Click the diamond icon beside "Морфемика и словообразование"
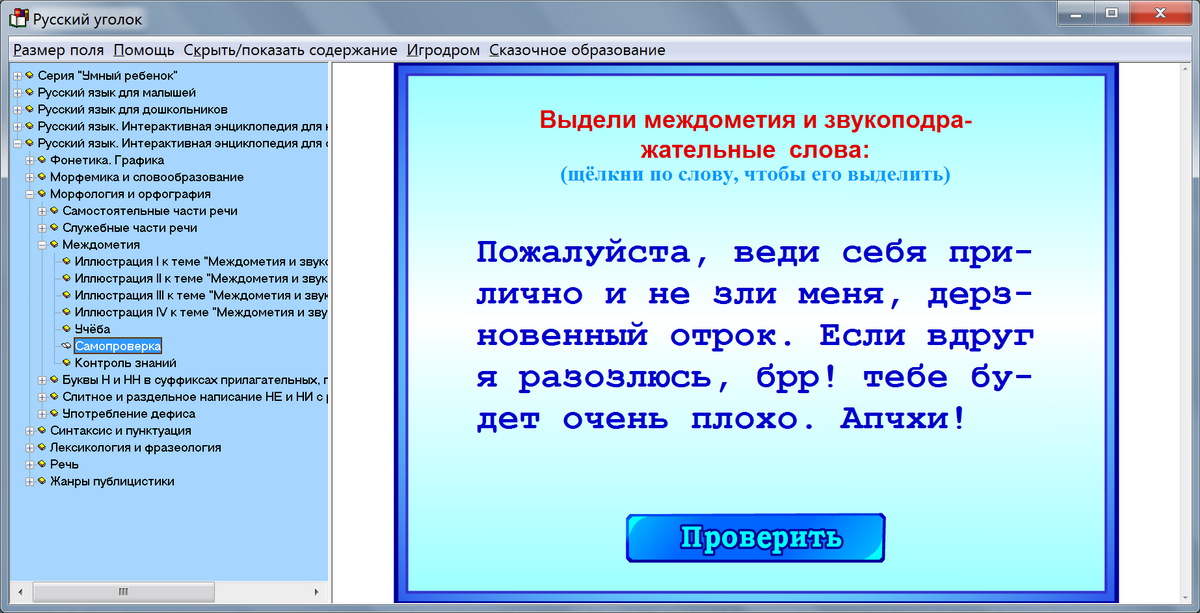 coord(41,176)
